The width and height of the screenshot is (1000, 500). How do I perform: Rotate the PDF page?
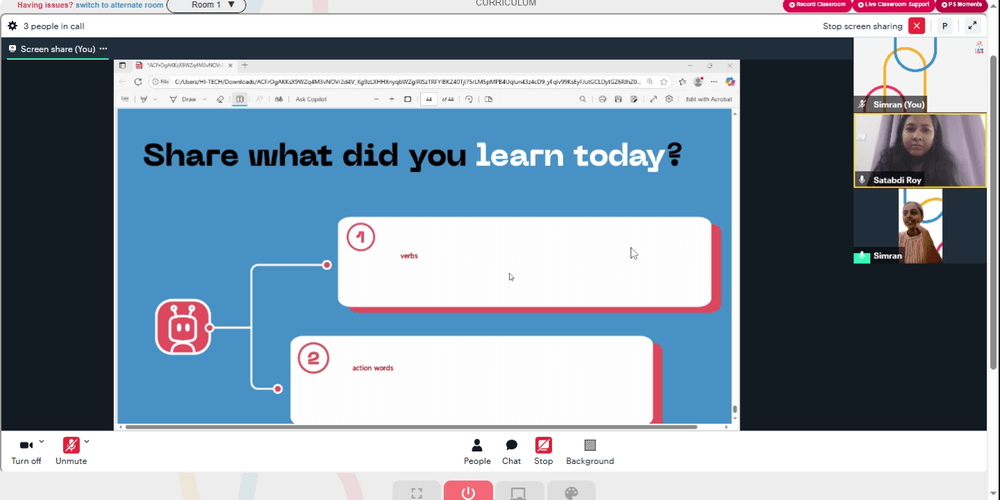[469, 99]
